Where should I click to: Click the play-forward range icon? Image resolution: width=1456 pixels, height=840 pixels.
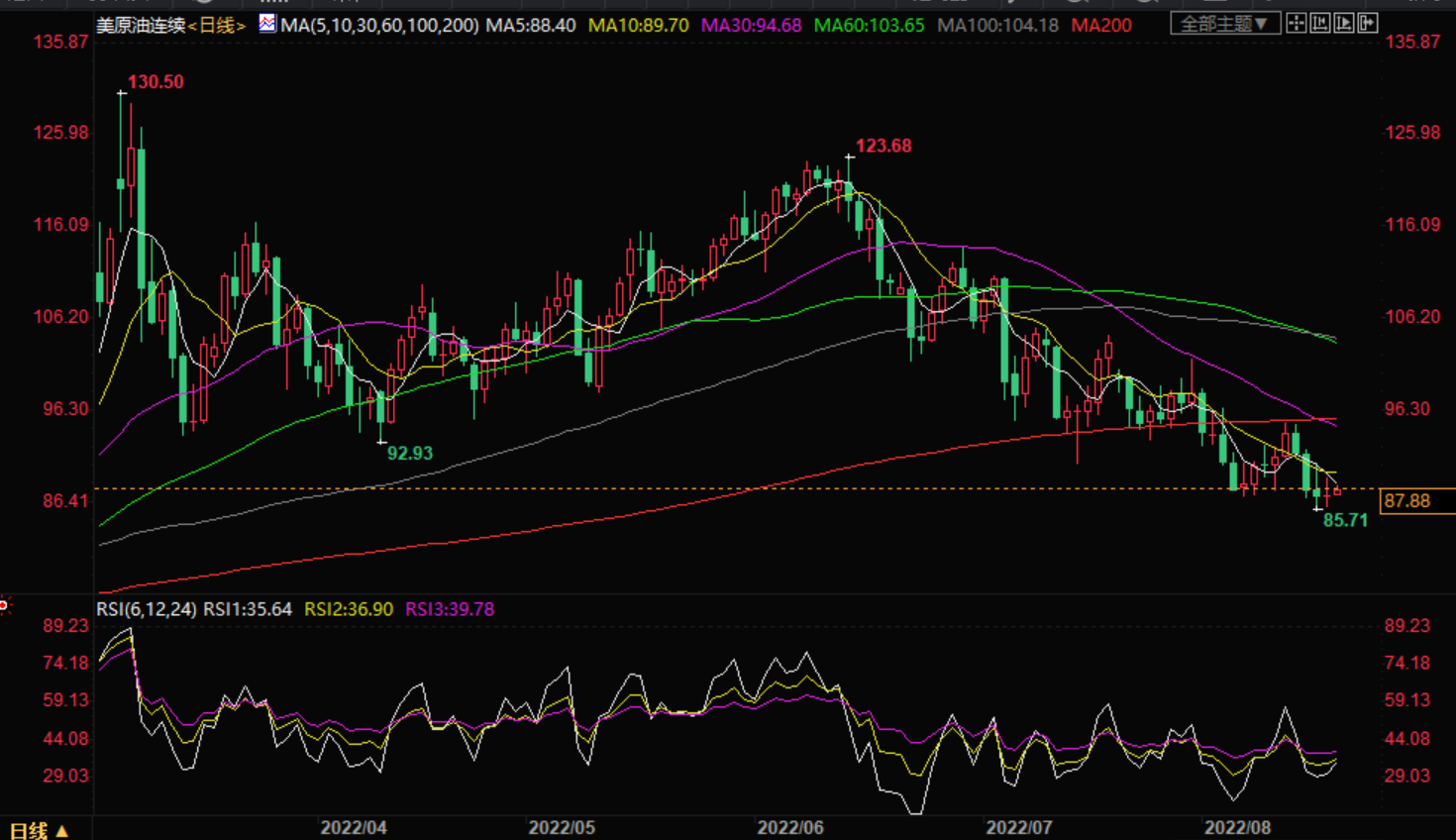pyautogui.click(x=1344, y=23)
